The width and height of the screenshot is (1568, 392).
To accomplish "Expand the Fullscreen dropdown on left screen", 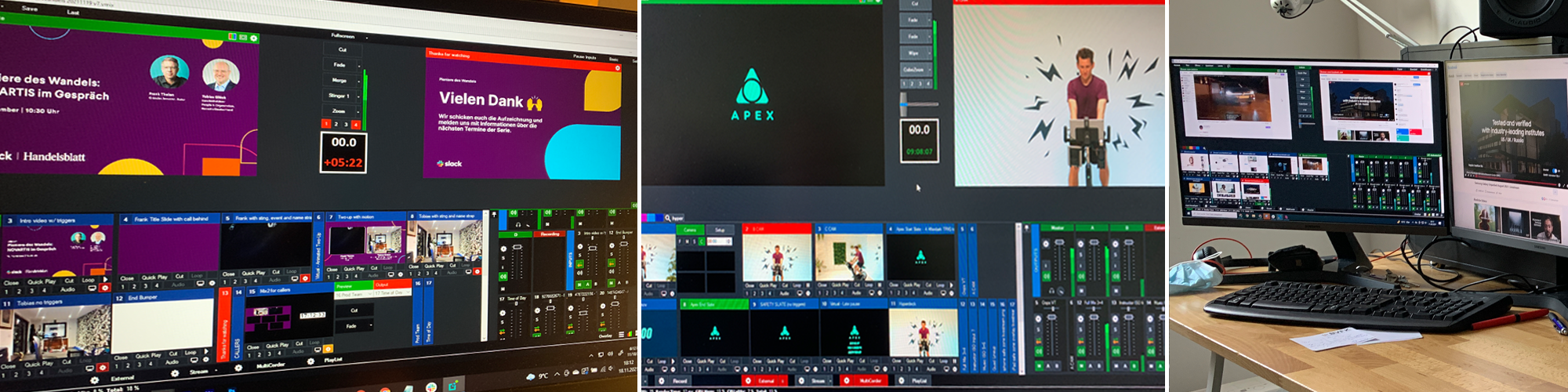I will click(x=366, y=37).
